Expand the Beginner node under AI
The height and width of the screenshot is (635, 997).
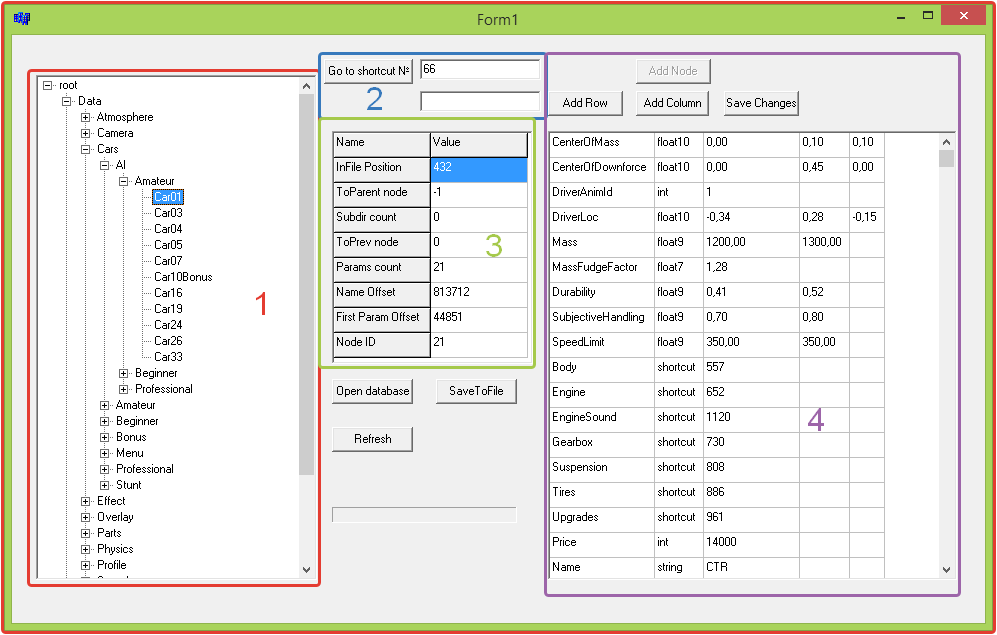coord(123,373)
